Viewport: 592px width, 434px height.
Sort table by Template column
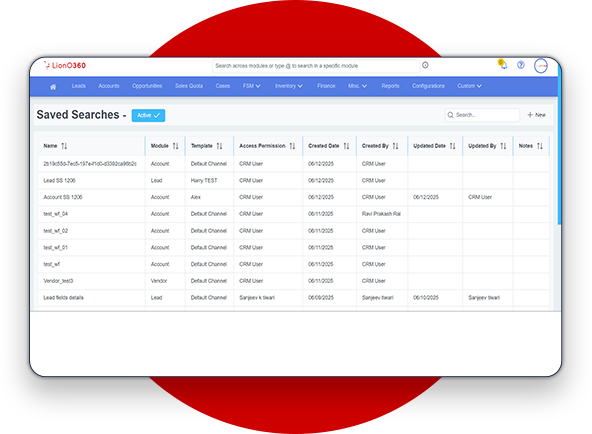[219, 146]
